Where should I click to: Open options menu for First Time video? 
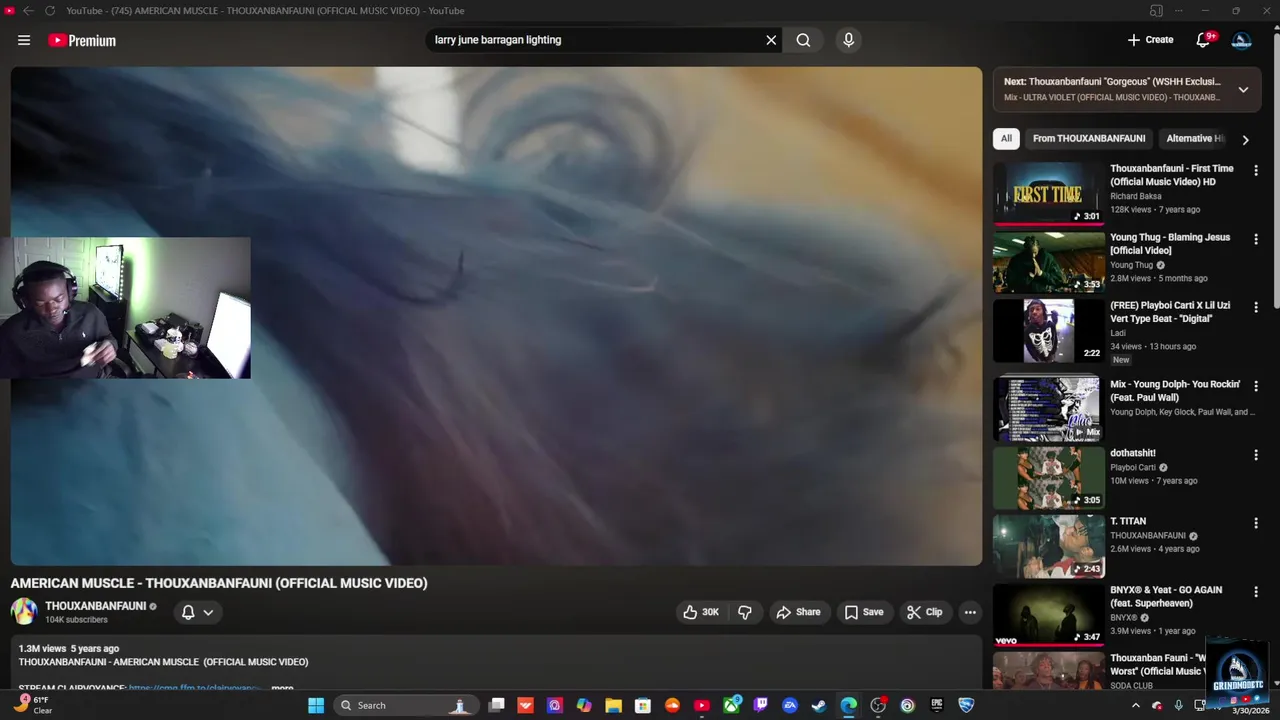pos(1256,171)
